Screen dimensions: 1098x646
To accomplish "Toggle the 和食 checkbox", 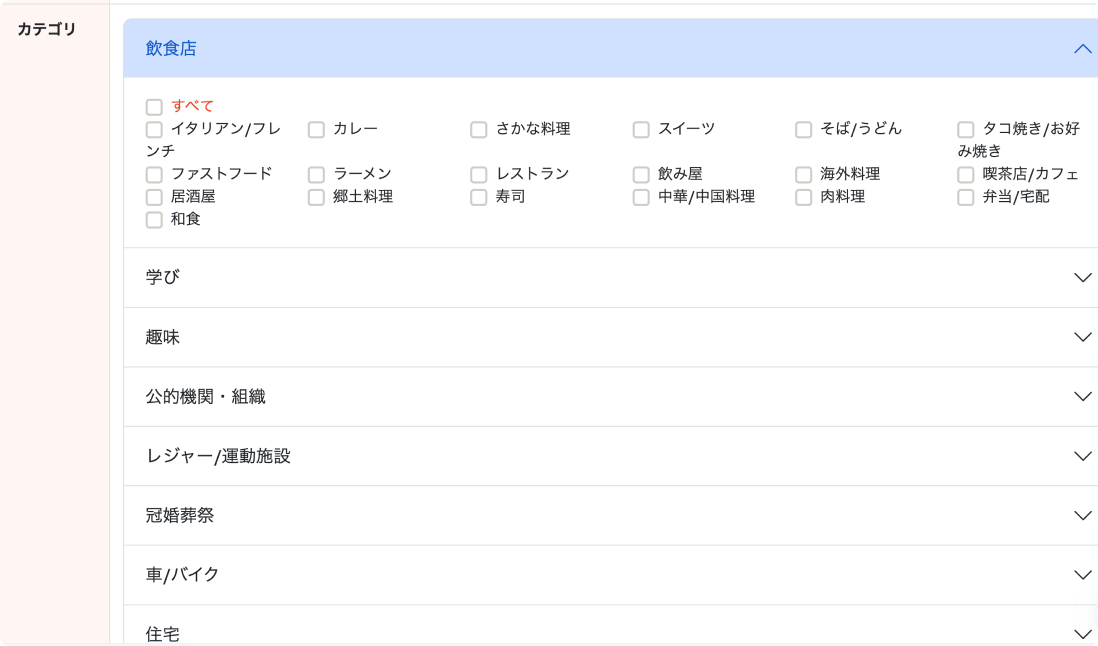I will [154, 220].
